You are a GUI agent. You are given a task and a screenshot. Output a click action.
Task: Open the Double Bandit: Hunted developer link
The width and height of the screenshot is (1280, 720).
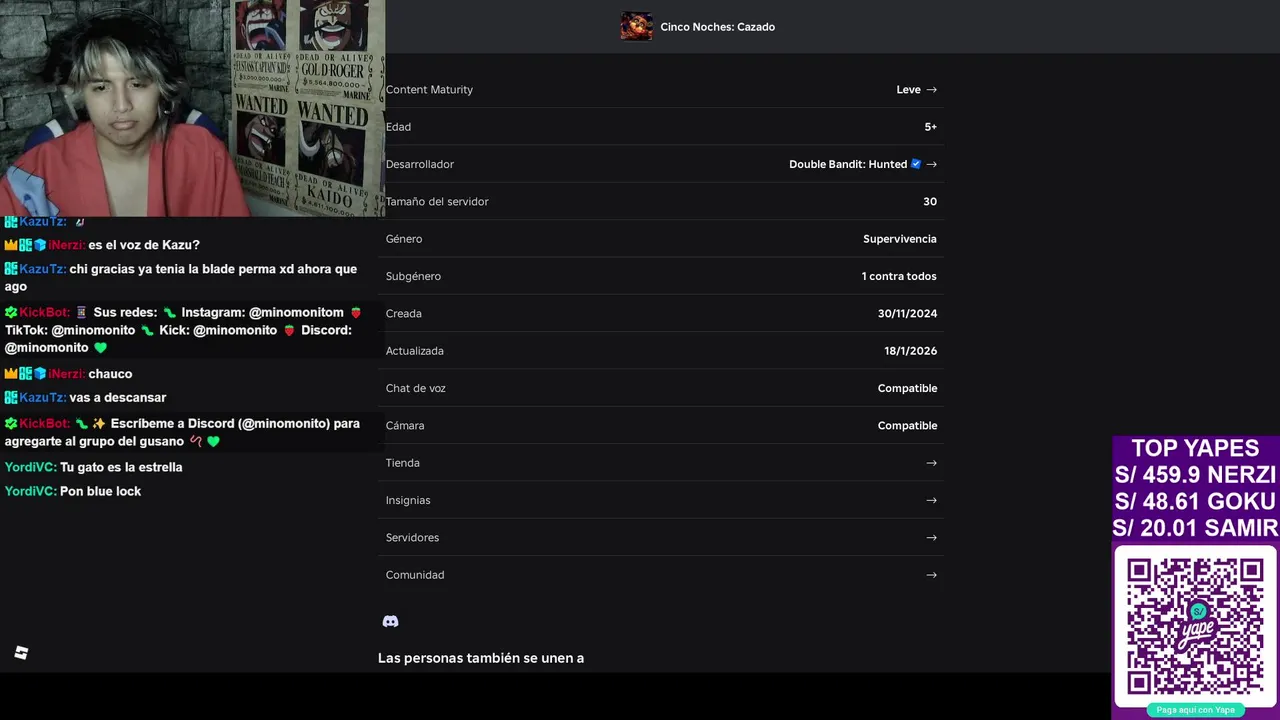pos(848,164)
